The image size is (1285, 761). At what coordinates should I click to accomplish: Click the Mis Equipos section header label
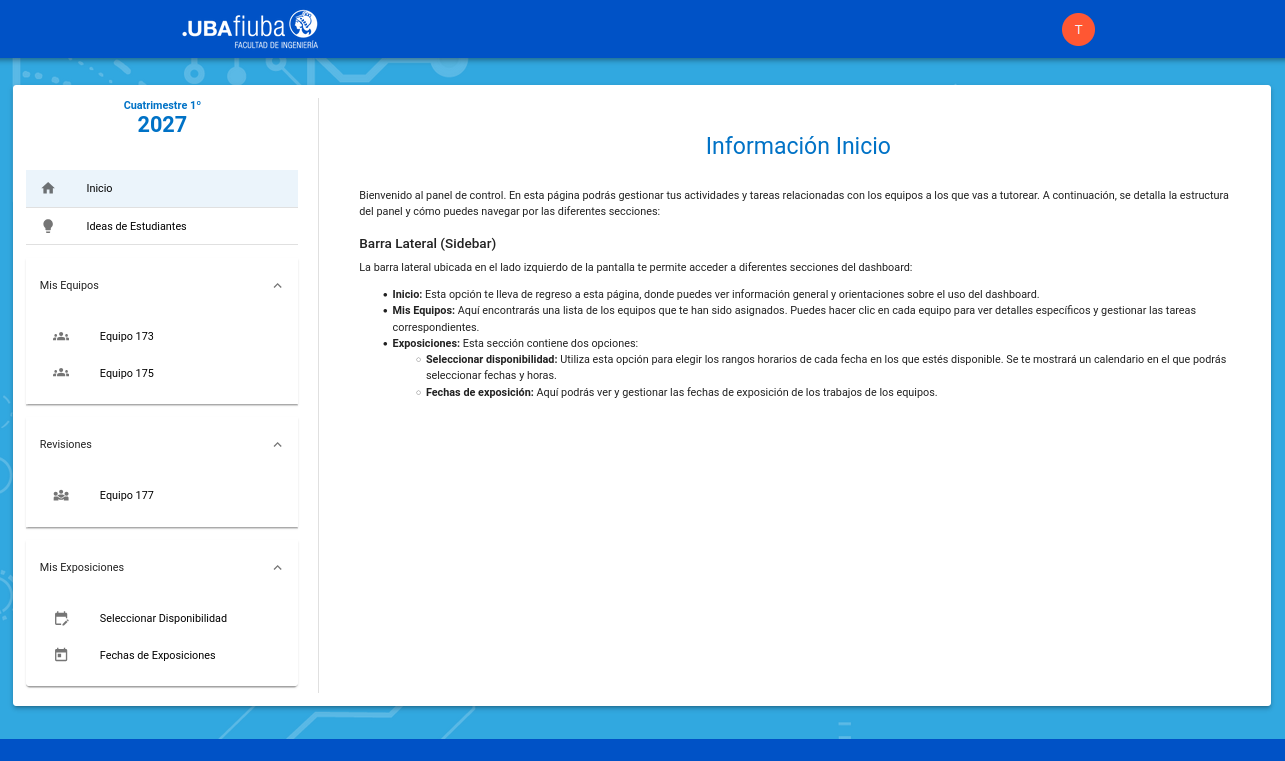click(69, 285)
